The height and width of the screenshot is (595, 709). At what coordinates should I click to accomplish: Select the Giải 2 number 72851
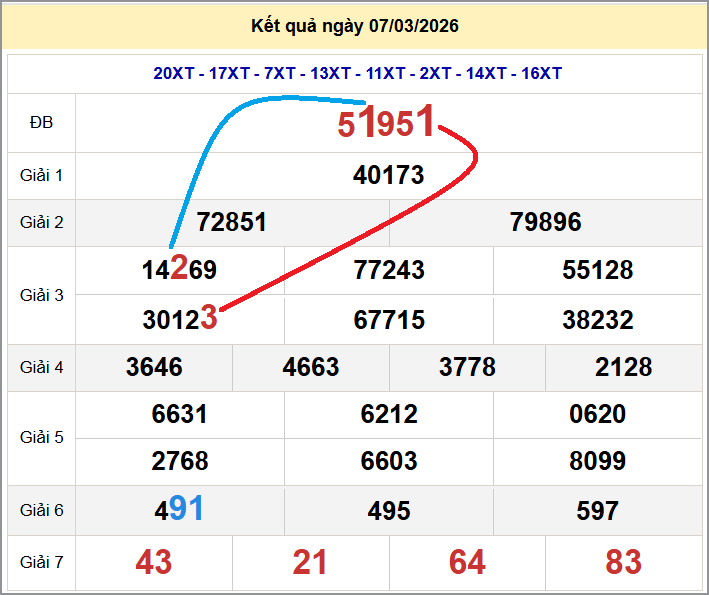tap(232, 222)
